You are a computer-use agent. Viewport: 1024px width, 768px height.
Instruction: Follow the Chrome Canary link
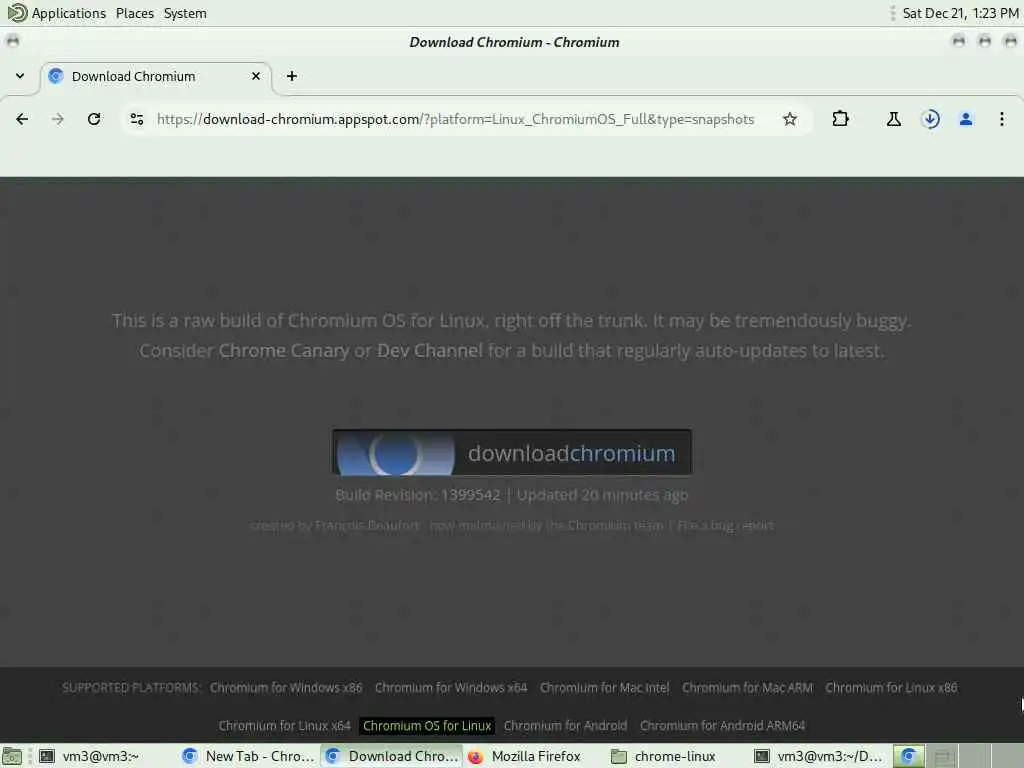283,351
